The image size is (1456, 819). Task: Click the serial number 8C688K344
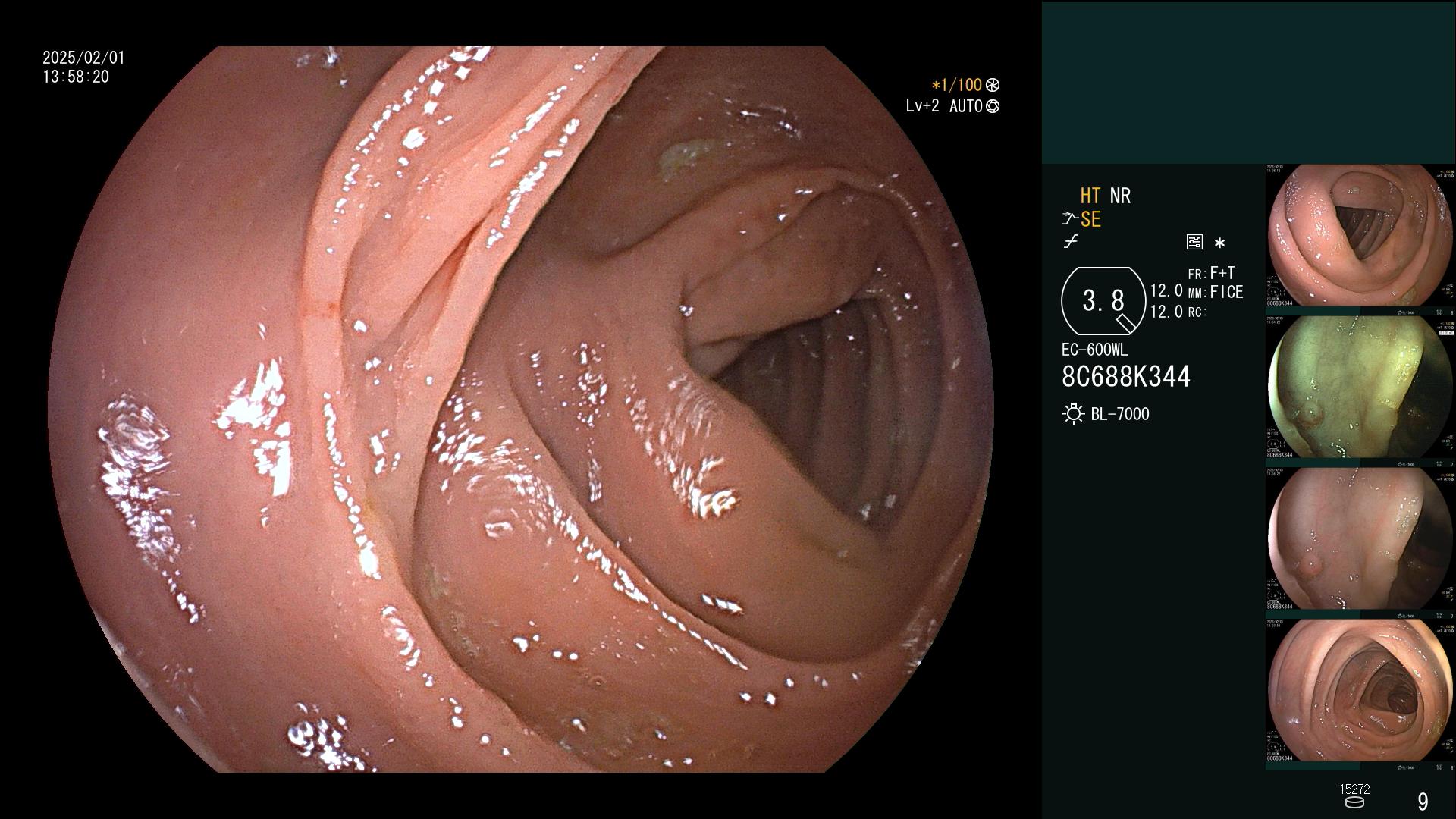[x=1126, y=376]
